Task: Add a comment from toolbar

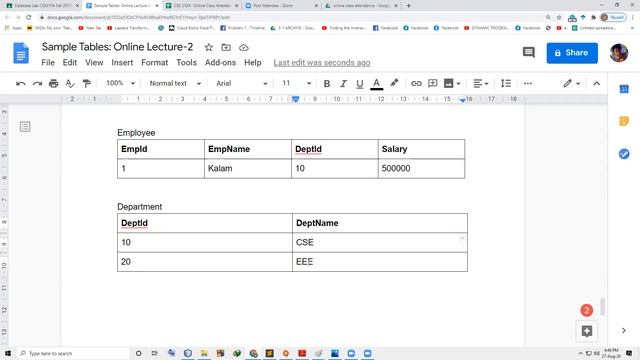Action: tap(432, 84)
